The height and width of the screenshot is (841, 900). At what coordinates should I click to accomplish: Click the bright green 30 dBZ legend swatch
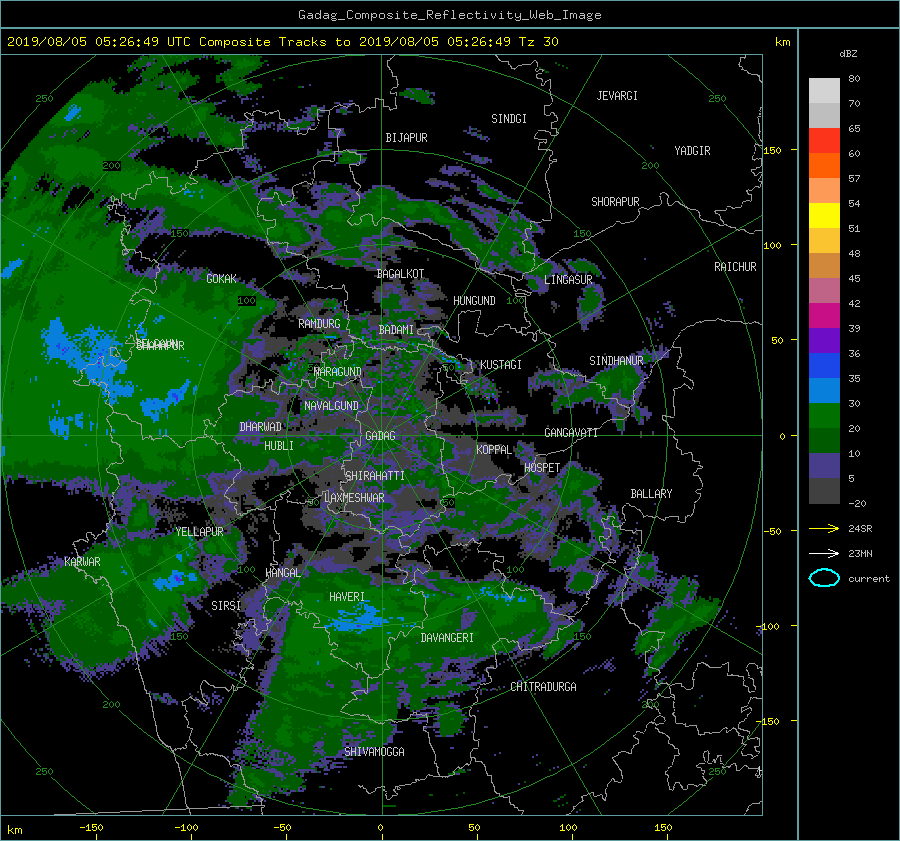824,416
